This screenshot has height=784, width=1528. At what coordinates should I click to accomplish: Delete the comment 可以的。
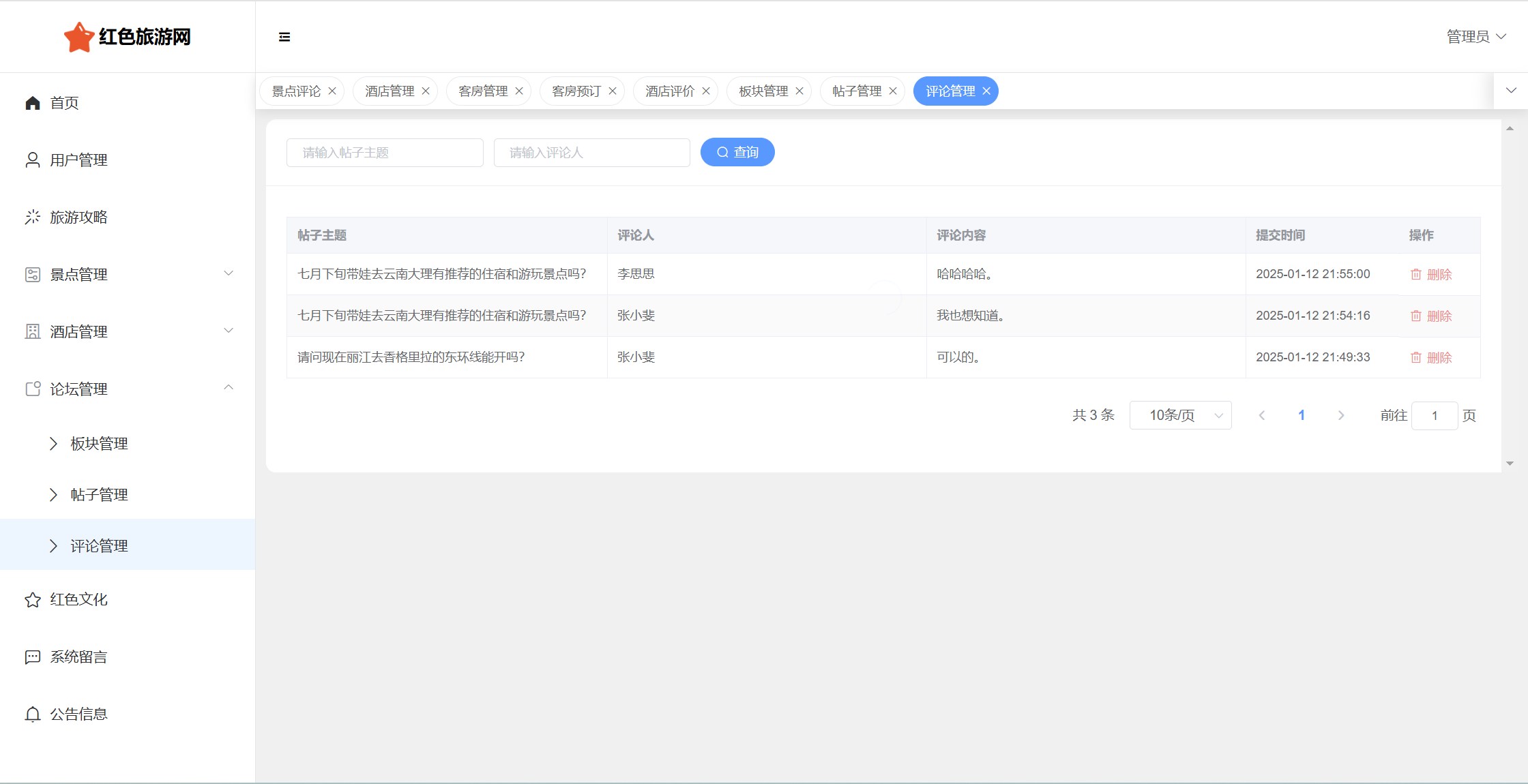tap(1431, 358)
